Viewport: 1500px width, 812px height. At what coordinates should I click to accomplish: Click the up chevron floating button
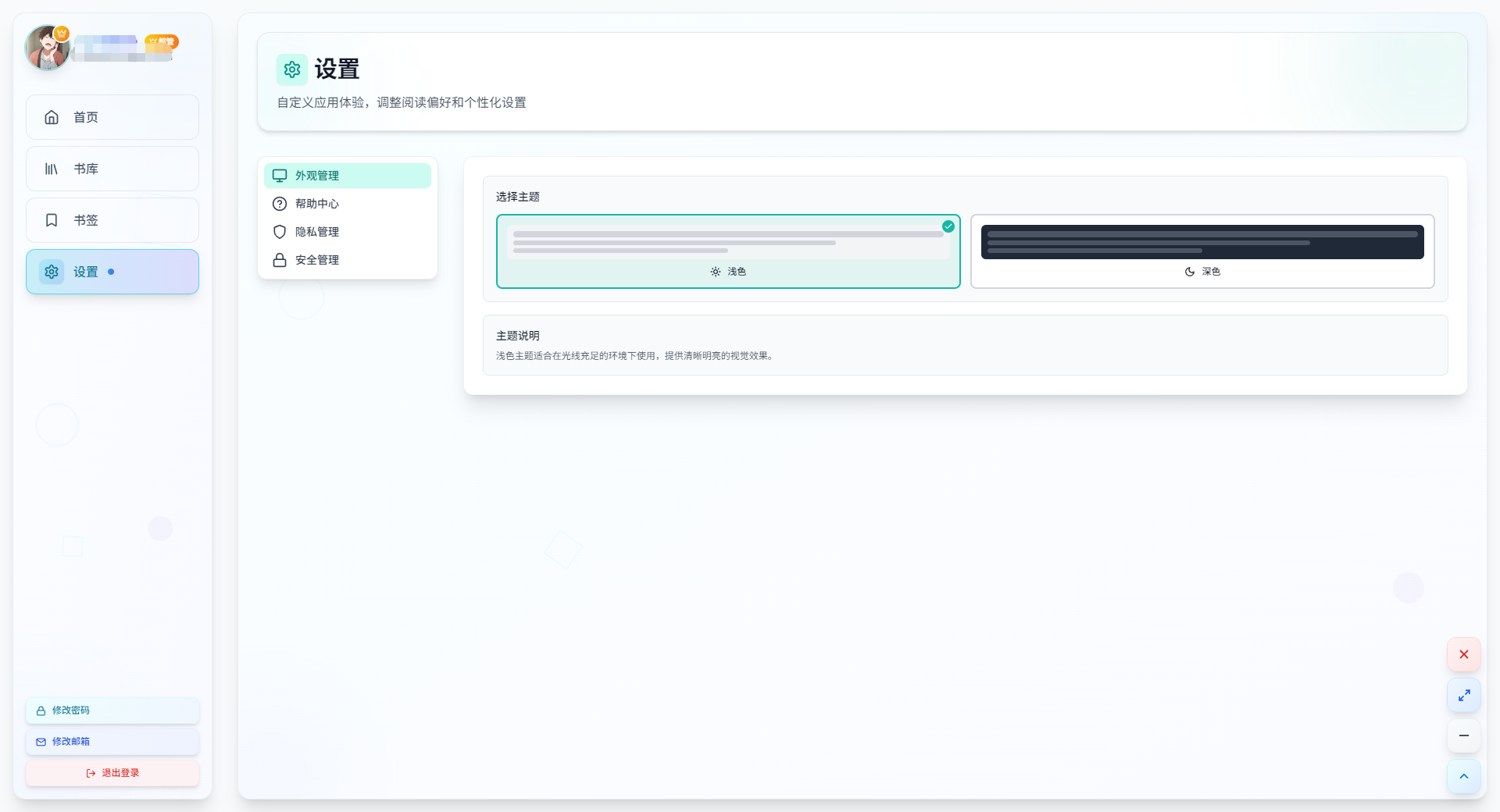pos(1464,776)
